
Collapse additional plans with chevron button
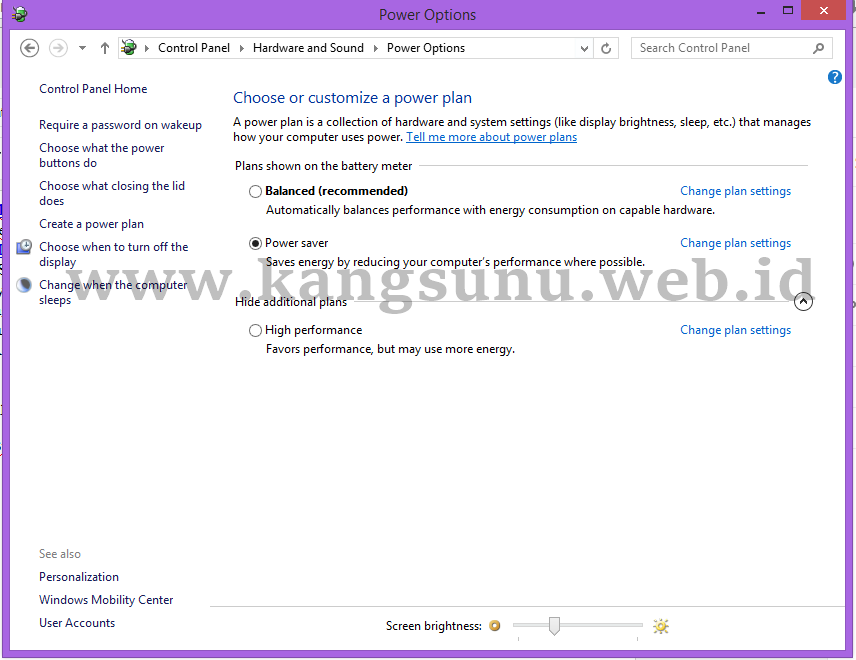click(x=803, y=301)
